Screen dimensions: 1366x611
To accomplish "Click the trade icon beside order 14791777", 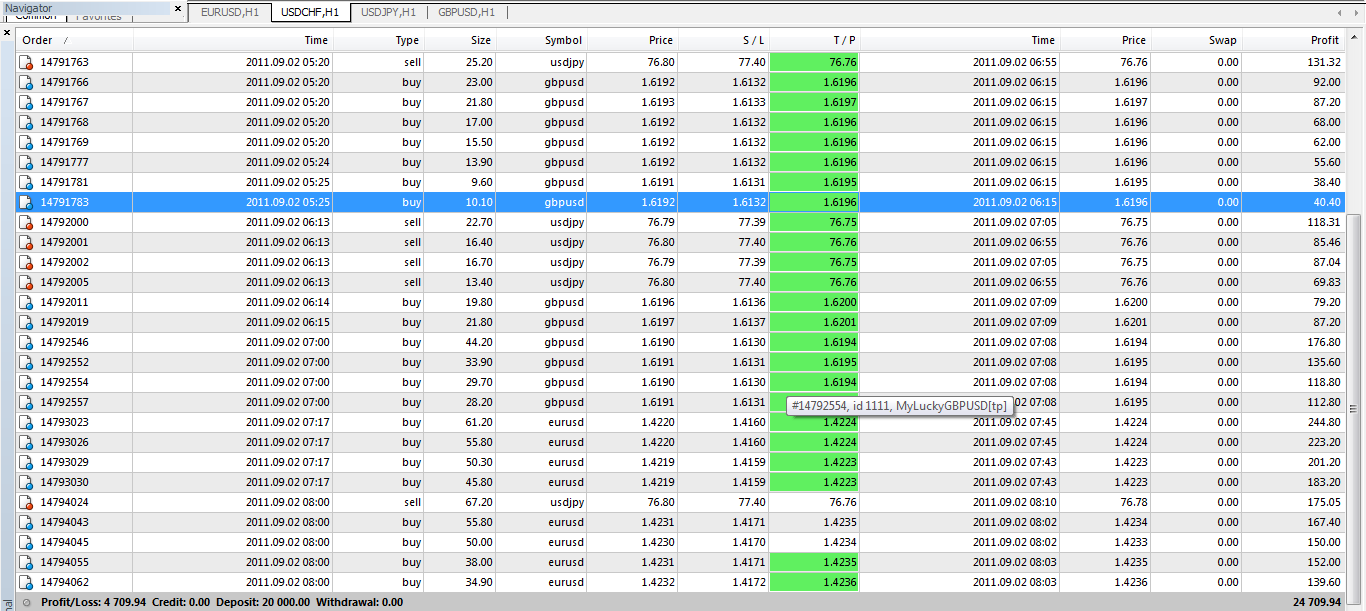I will click(x=27, y=162).
